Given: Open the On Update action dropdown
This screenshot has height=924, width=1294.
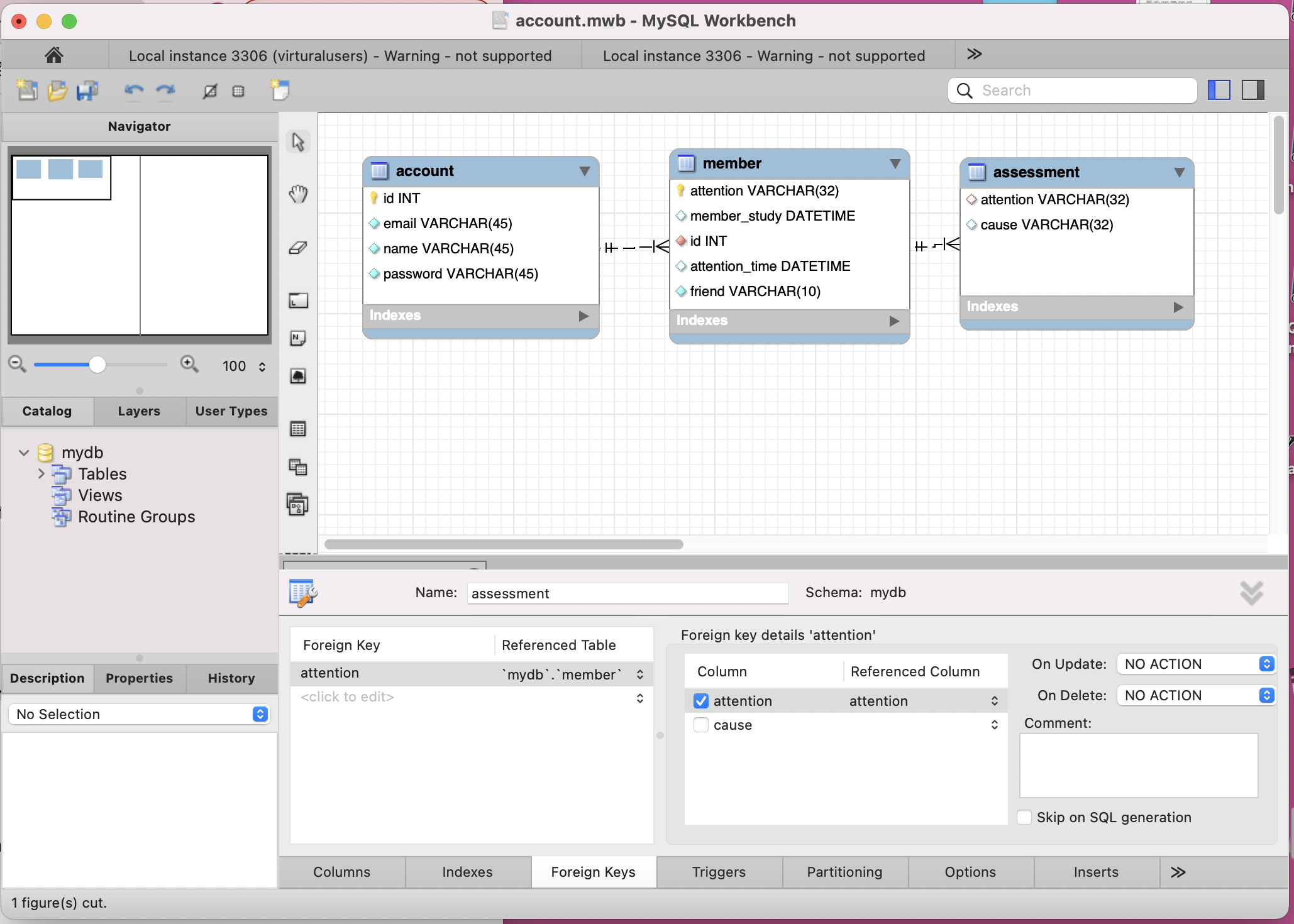Looking at the screenshot, I should pos(1195,664).
